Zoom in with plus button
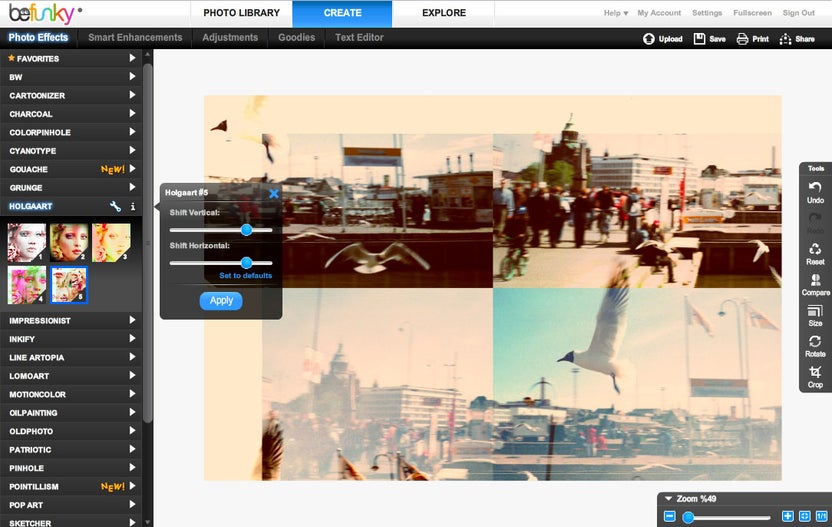This screenshot has width=832, height=527. [x=788, y=516]
